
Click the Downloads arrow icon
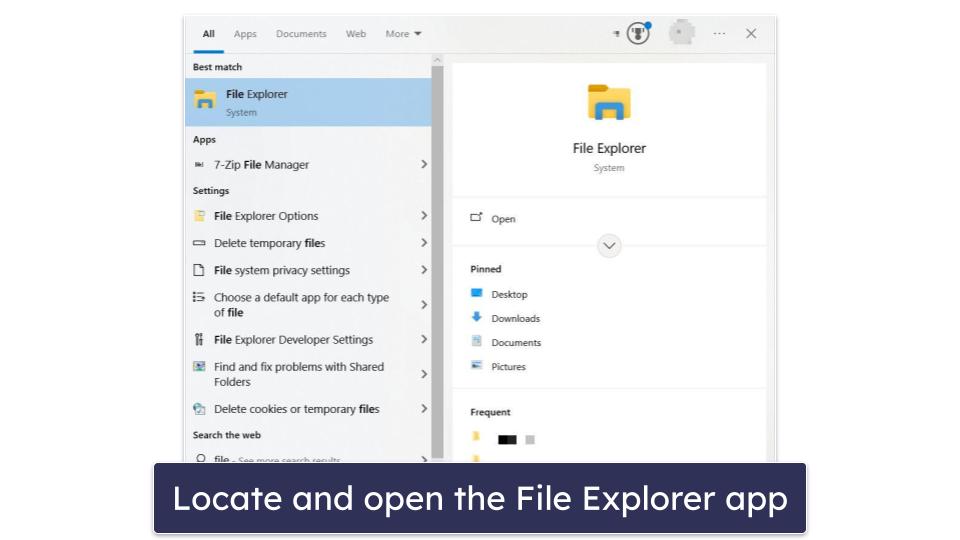(x=476, y=317)
